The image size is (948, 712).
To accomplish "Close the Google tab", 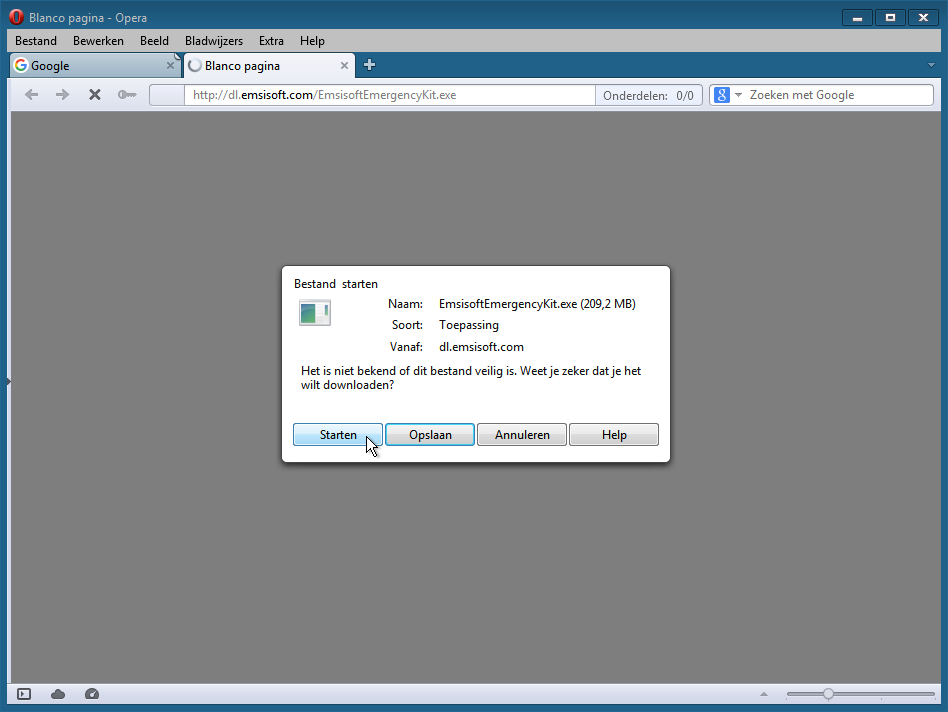I will click(170, 65).
